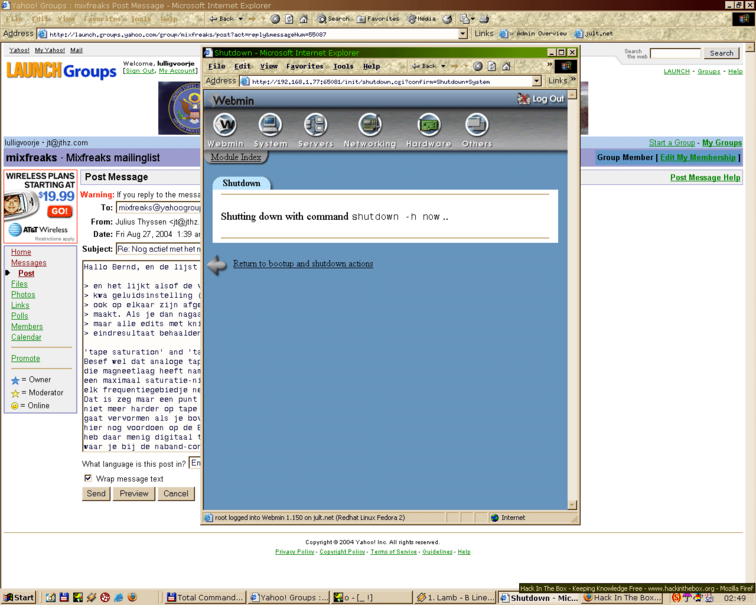Open Calendar link in left sidebar

point(26,337)
